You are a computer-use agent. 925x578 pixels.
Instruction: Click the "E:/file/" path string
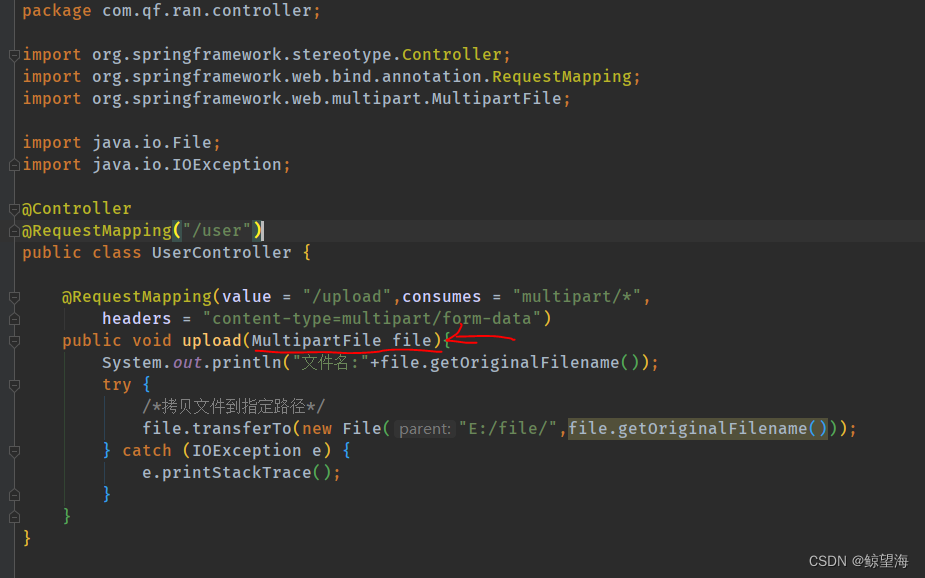508,428
